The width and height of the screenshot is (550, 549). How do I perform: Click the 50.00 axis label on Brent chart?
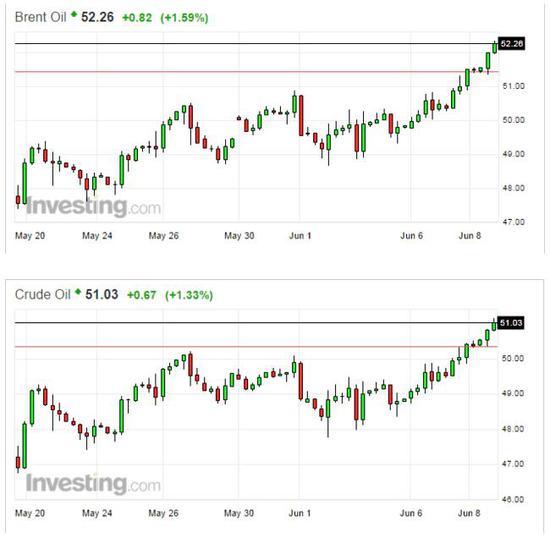[x=514, y=120]
